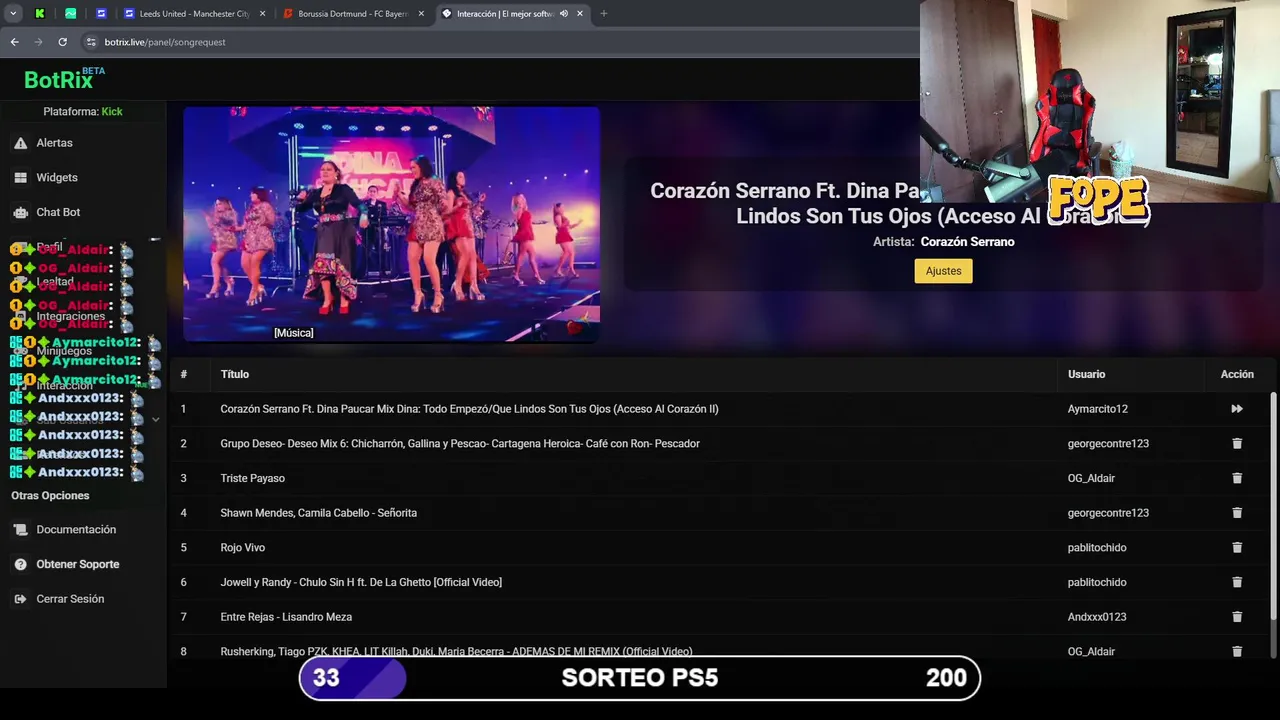This screenshot has width=1280, height=720.
Task: Click user pablitochido in the Rojo Vivo row
Action: [x=1097, y=548]
